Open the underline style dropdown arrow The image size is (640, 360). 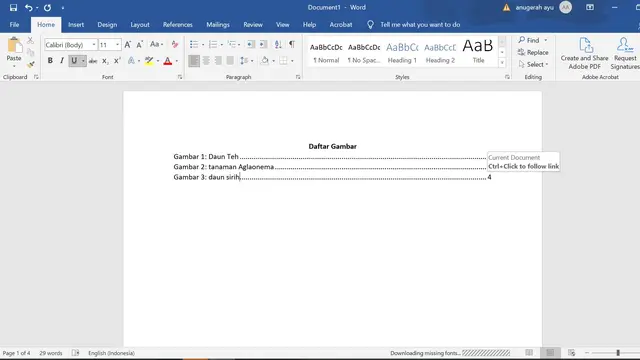tap(83, 61)
